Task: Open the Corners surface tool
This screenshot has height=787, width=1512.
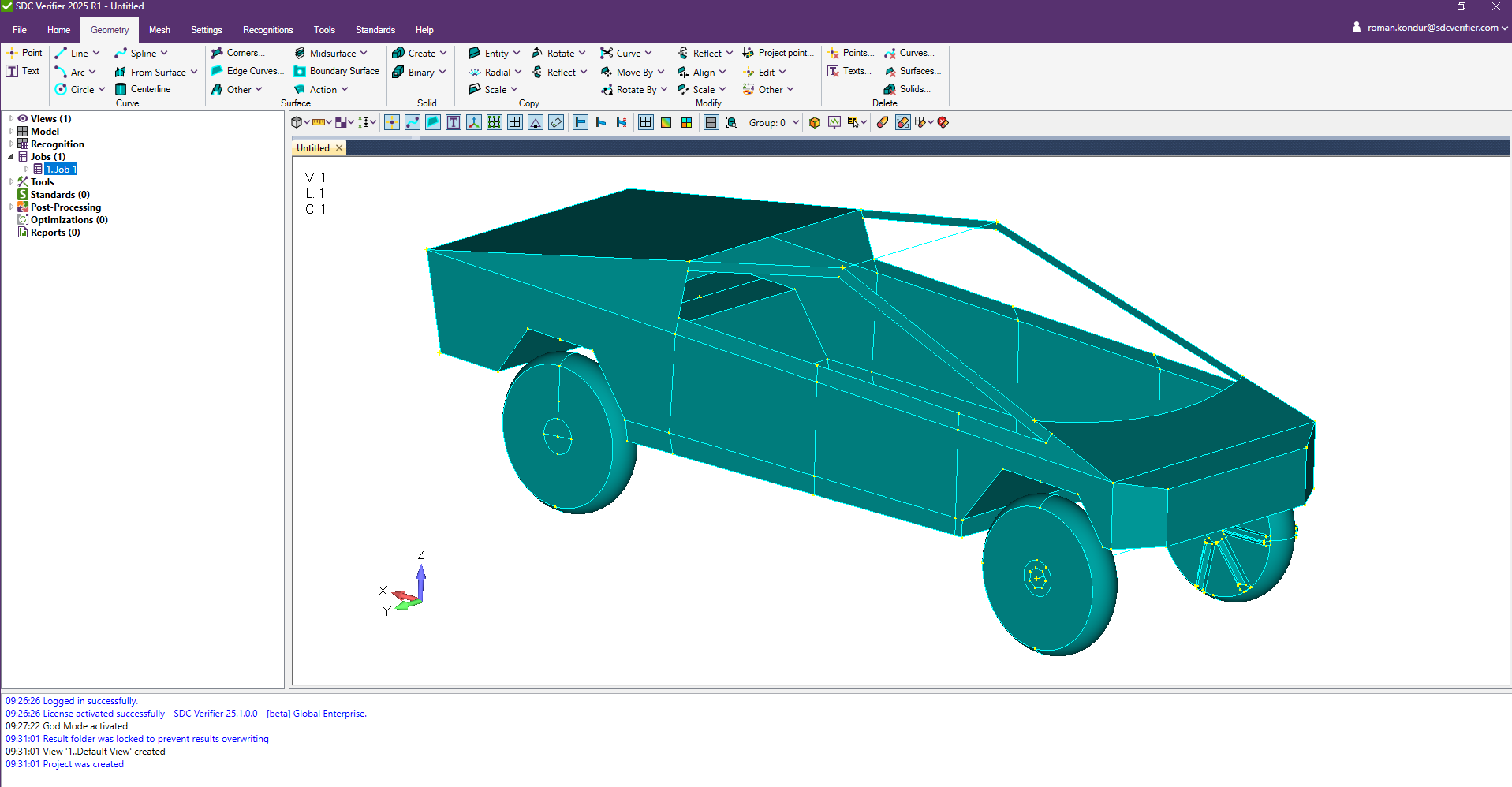Action: 237,53
